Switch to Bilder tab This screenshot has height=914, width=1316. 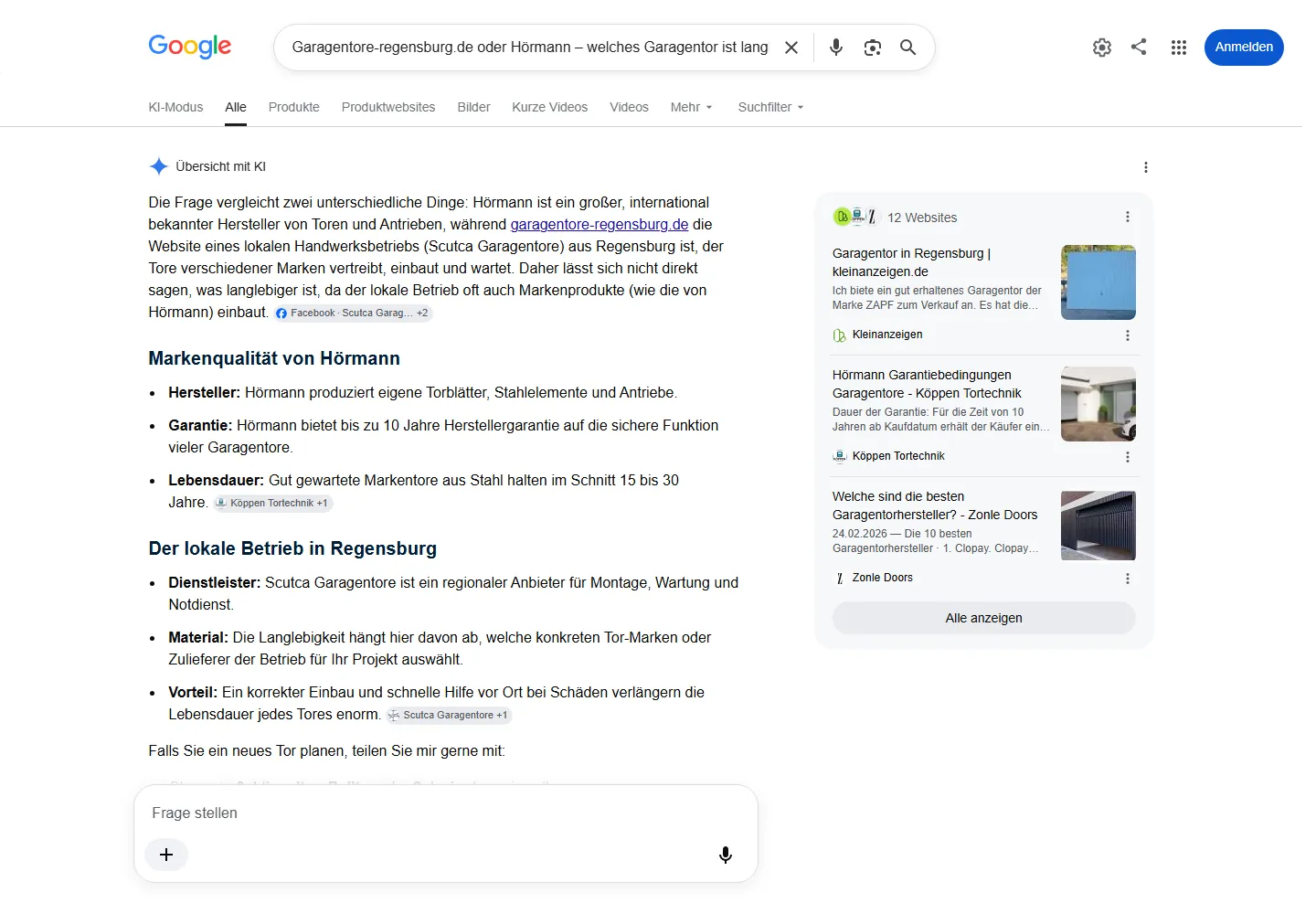tap(473, 107)
